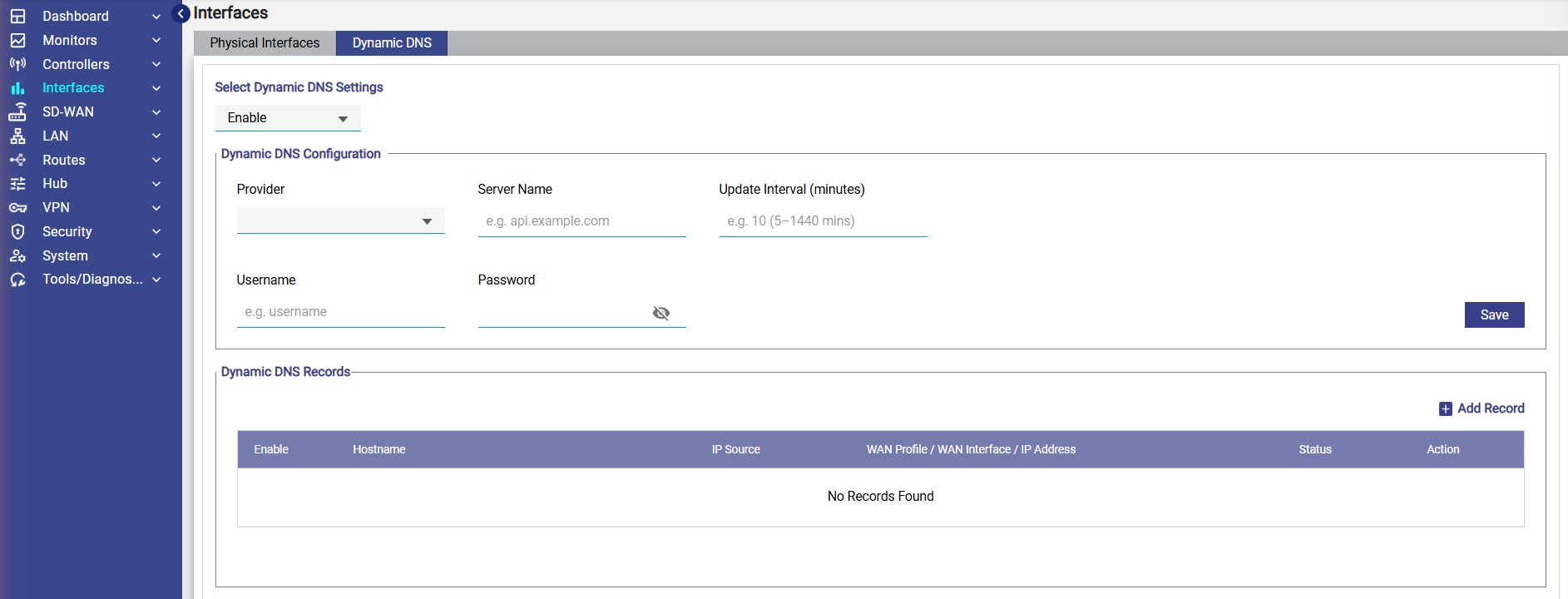Click the SD-WAN router icon
The height and width of the screenshot is (599, 1568).
[17, 111]
